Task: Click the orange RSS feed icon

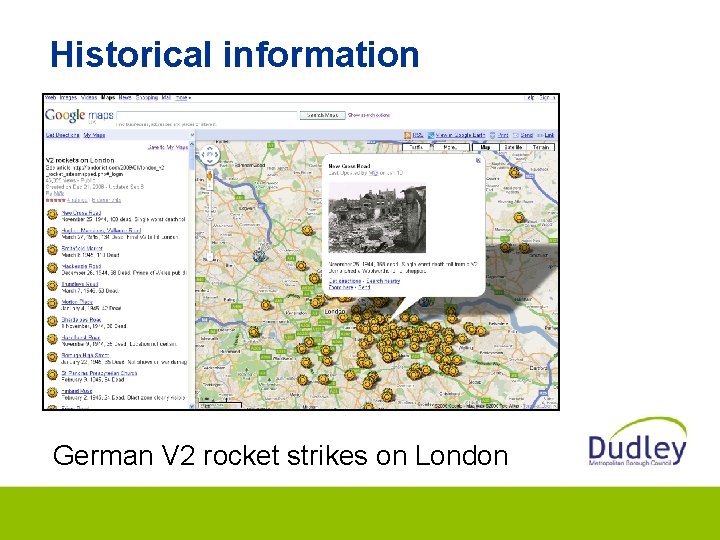Action: 407,135
